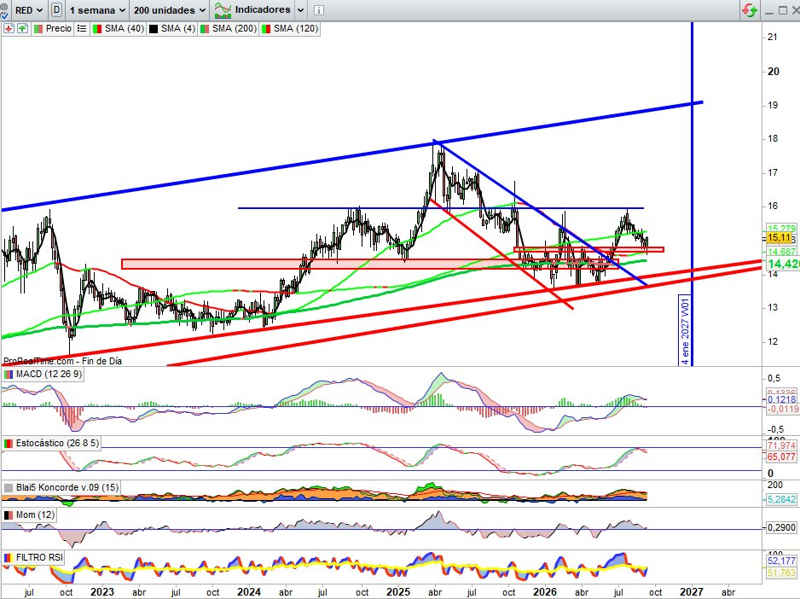Toggle the checkbox at top-left corner
800x599 pixels.
point(4,13)
